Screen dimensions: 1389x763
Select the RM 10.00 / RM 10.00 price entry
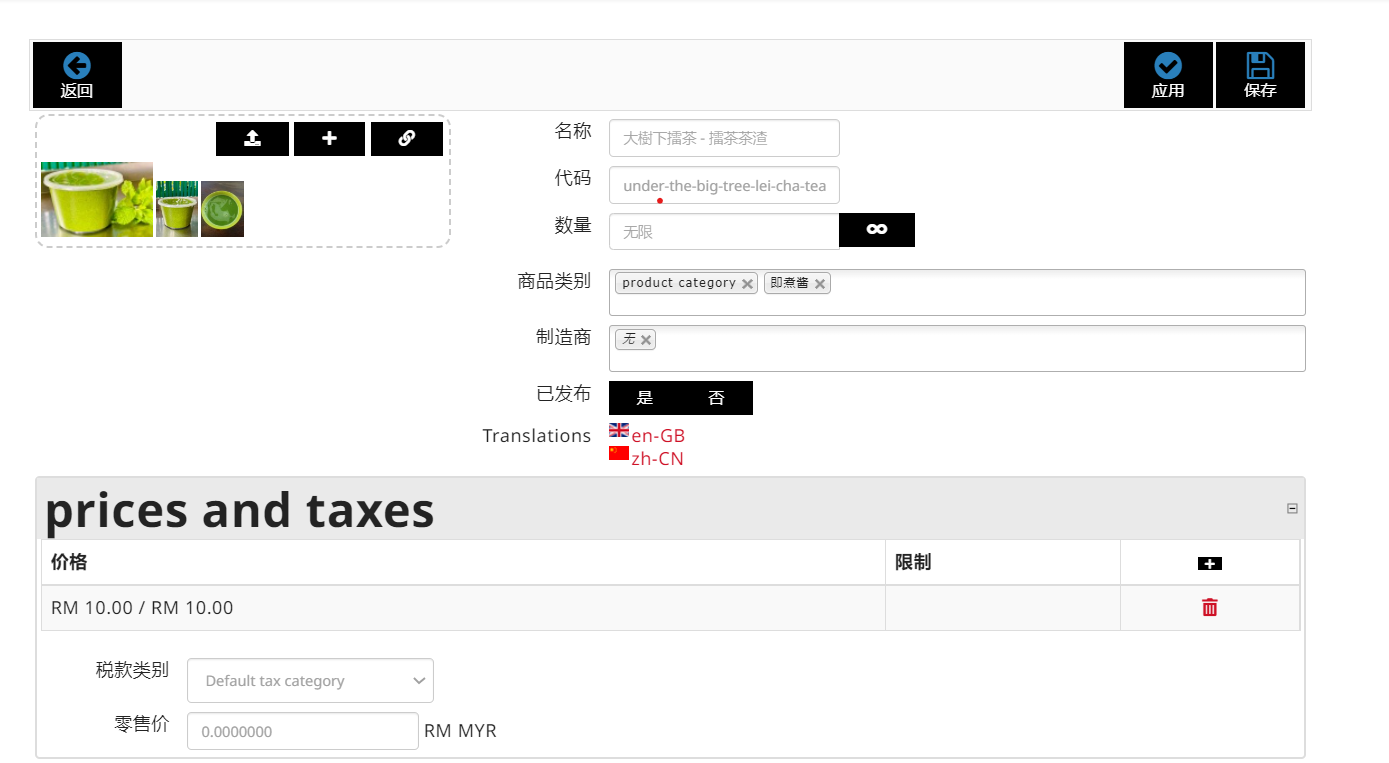click(x=142, y=608)
